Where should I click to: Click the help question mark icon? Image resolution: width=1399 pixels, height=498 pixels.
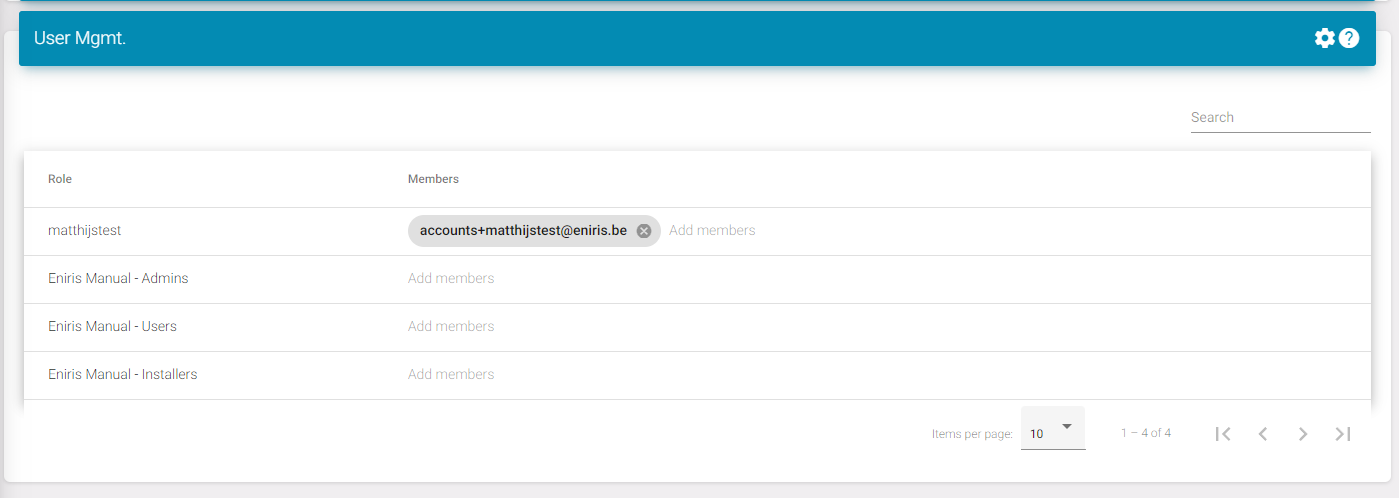point(1349,38)
